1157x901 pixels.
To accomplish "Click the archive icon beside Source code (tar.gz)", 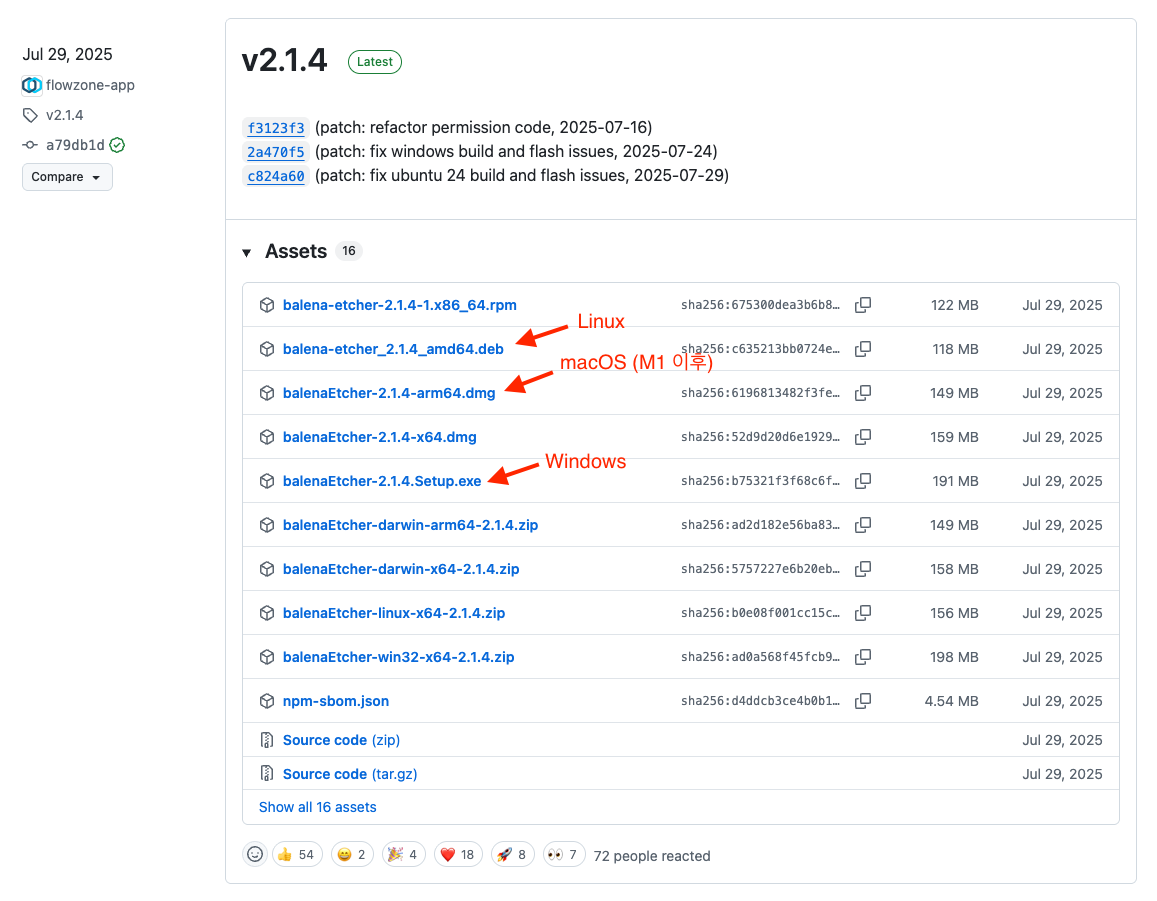I will point(267,774).
